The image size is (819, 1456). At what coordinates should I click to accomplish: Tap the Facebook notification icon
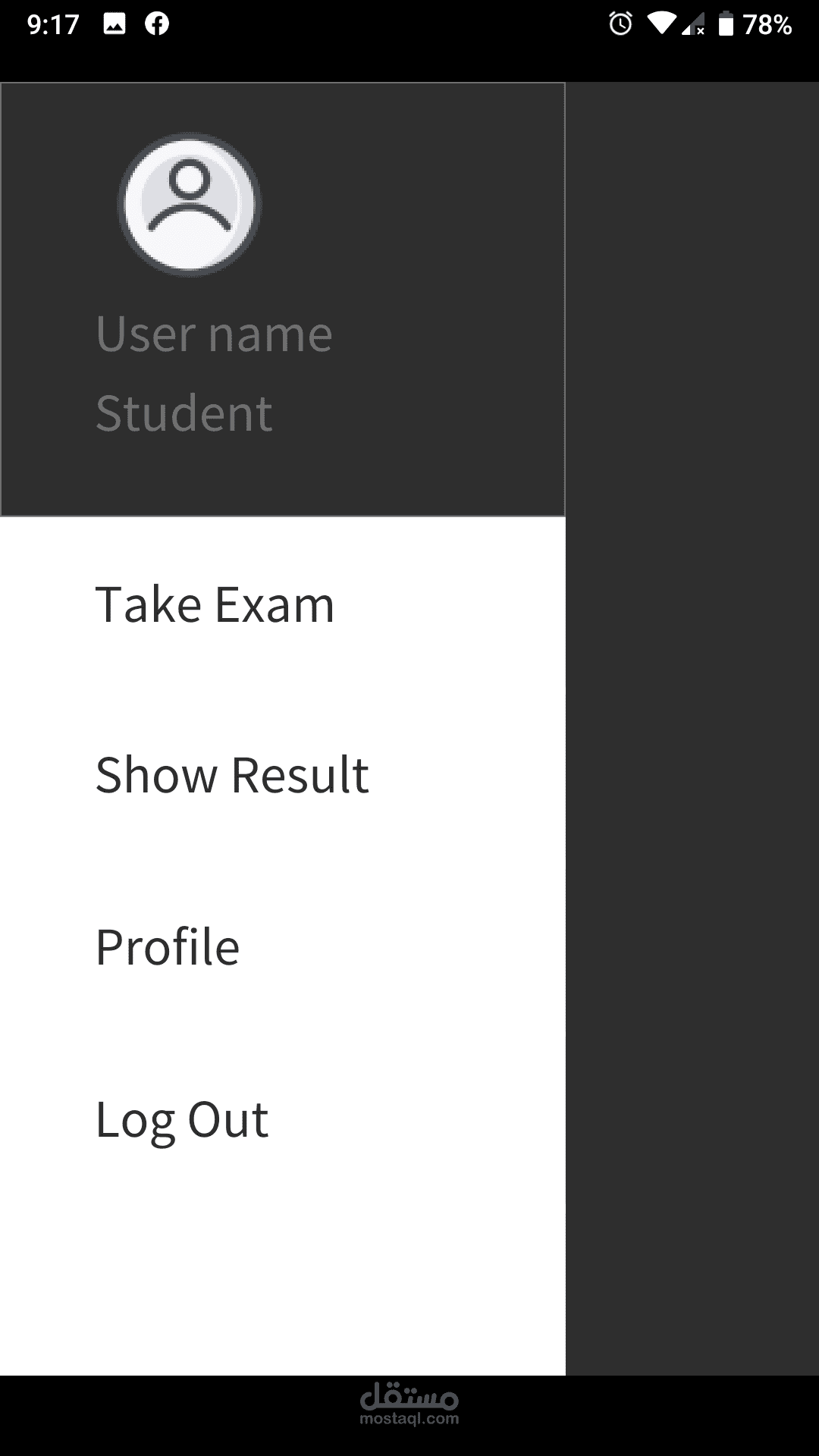coord(157,24)
